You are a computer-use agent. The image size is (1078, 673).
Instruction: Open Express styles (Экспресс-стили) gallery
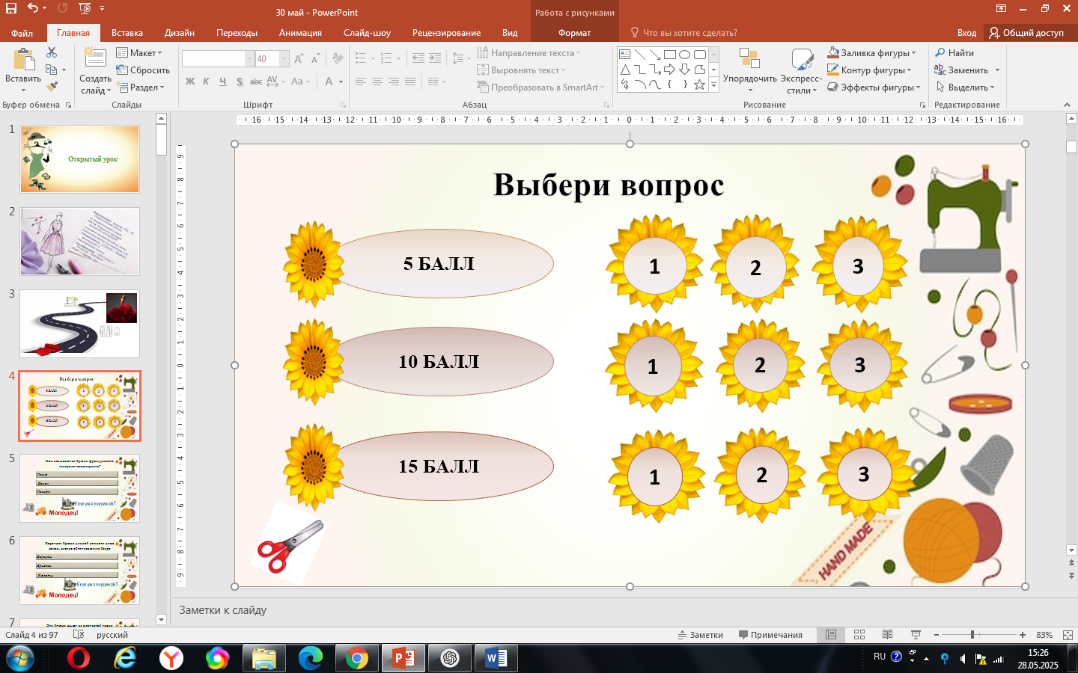(x=802, y=71)
